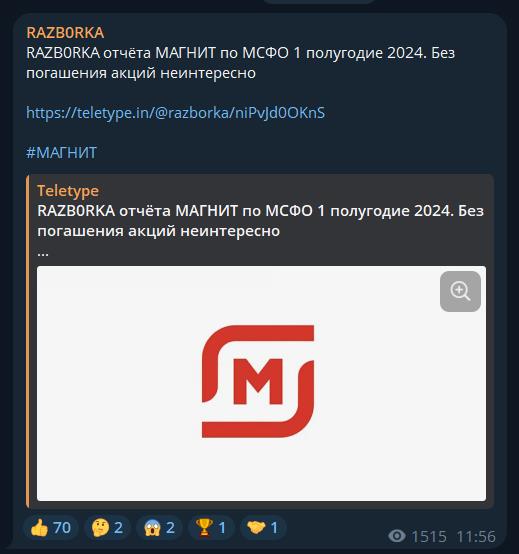
Task: Click the ellipsis in the link preview
Action: coord(43,254)
